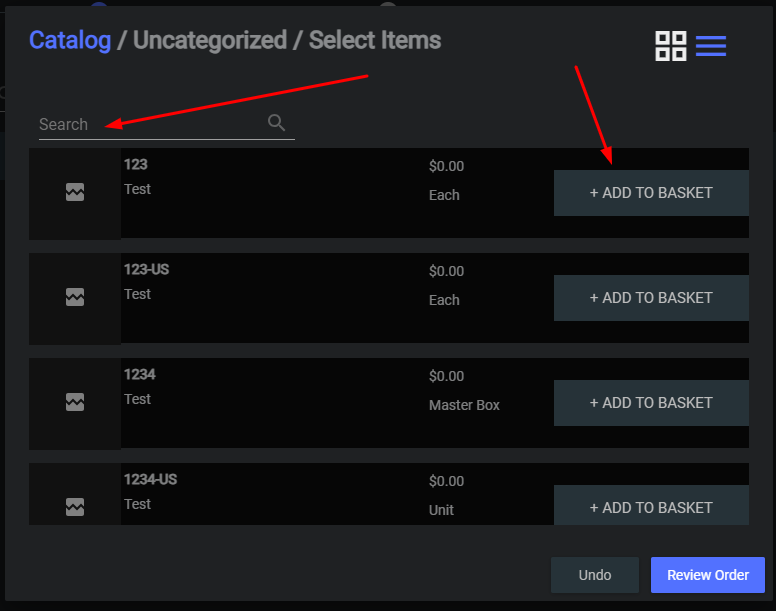Open image placeholder for item 1234-US

[x=75, y=507]
